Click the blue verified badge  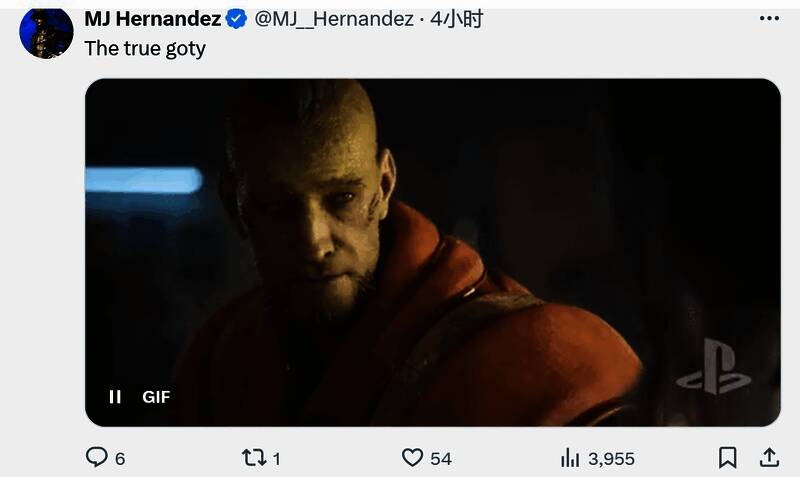point(236,19)
